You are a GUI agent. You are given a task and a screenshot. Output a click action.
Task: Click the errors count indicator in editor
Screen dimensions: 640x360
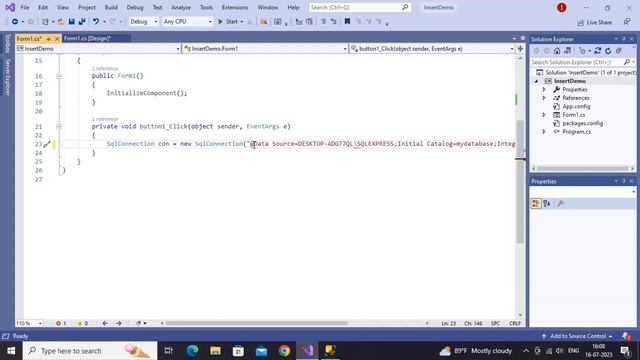tap(61, 323)
